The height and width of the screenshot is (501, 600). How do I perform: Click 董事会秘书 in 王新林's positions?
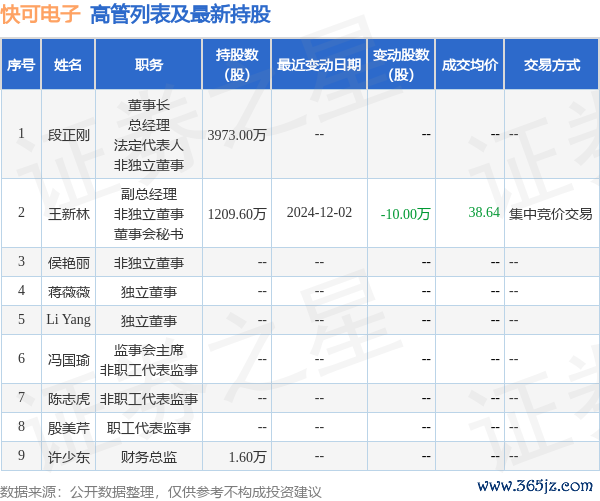tap(148, 234)
